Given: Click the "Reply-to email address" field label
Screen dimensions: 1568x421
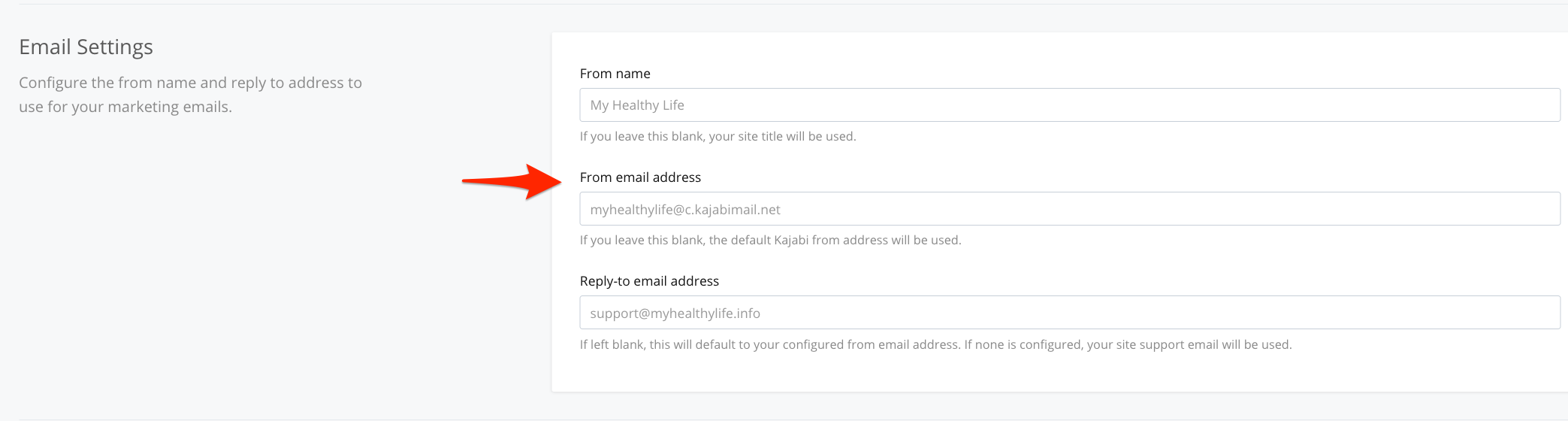Looking at the screenshot, I should tap(649, 281).
